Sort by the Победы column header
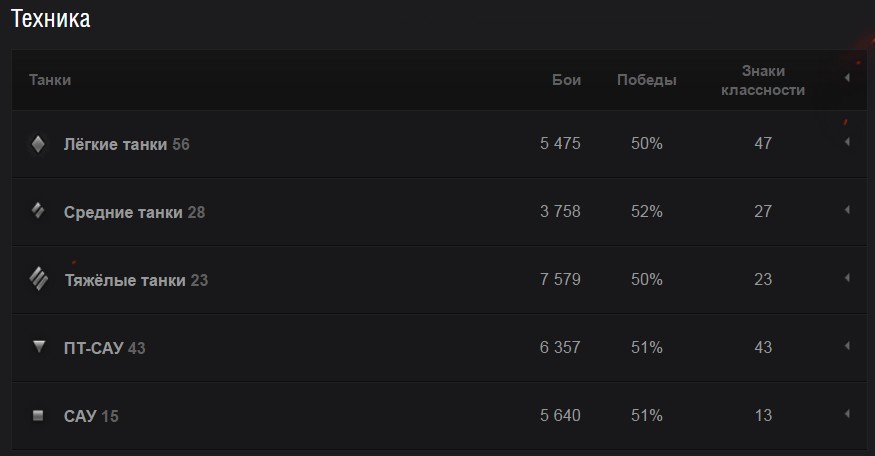 646,80
